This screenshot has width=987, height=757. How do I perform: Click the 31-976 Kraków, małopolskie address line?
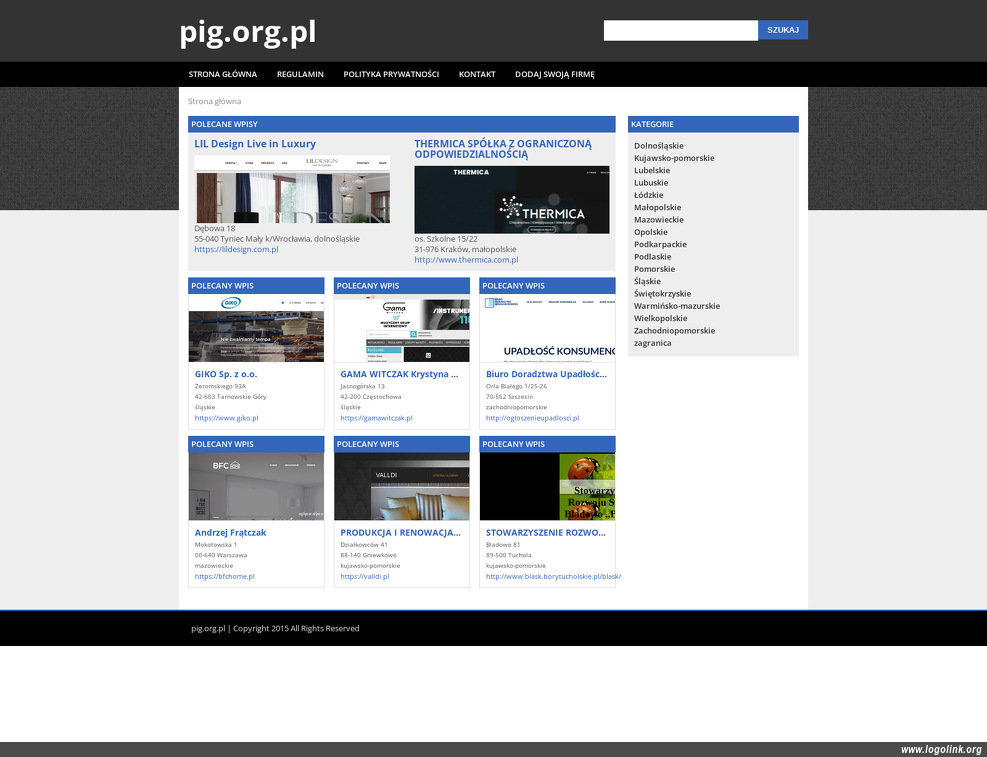[465, 249]
